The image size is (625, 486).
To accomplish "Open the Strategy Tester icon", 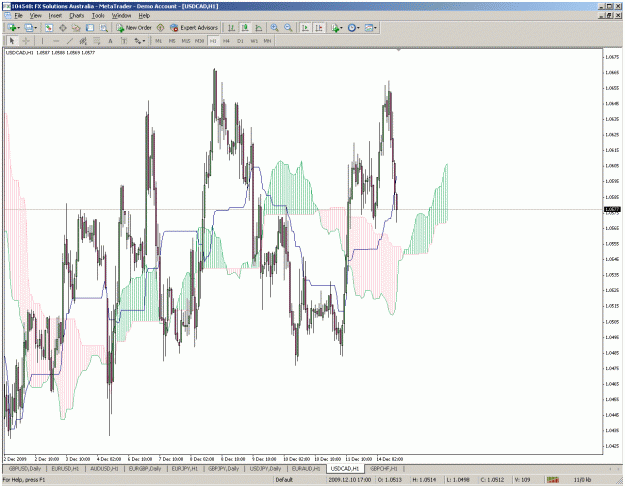I will [104, 28].
